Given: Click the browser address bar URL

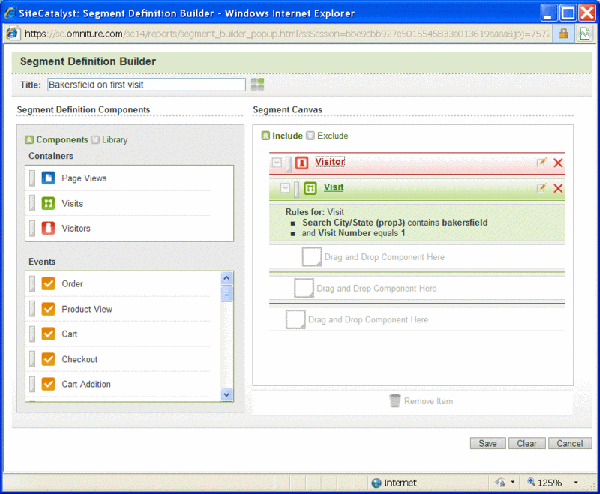Looking at the screenshot, I should click(x=286, y=34).
